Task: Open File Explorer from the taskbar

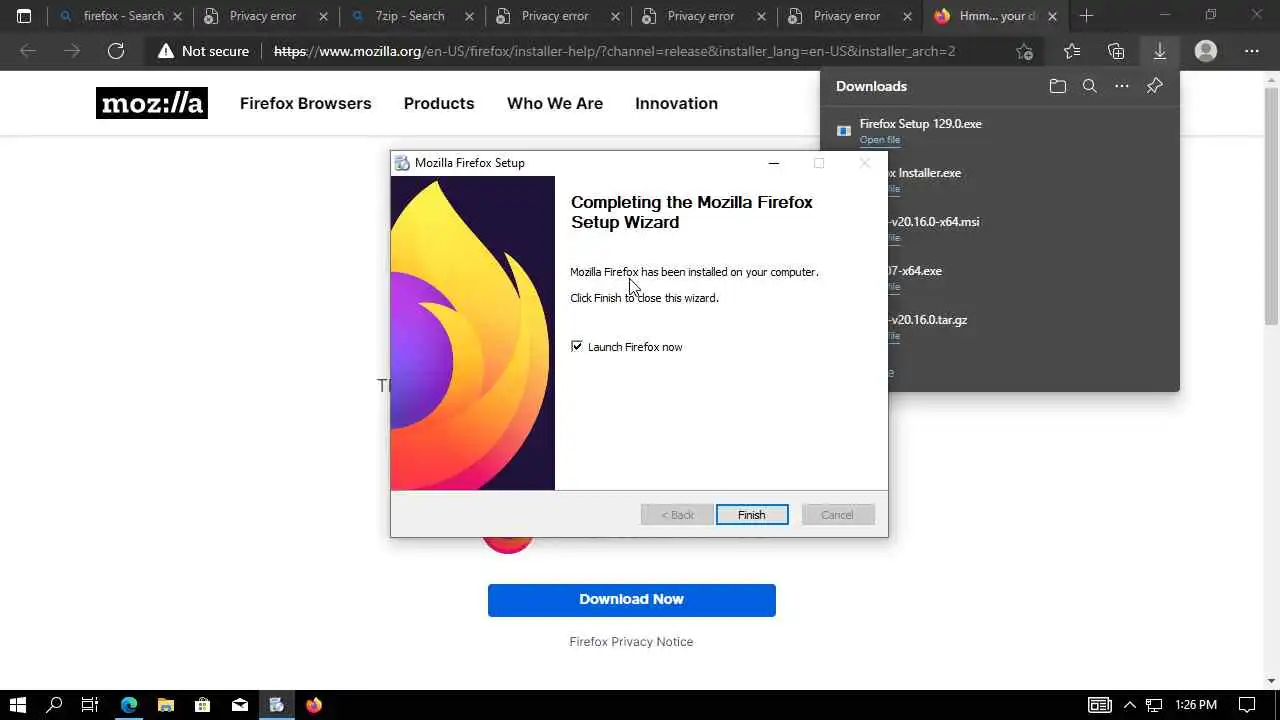Action: [x=166, y=705]
